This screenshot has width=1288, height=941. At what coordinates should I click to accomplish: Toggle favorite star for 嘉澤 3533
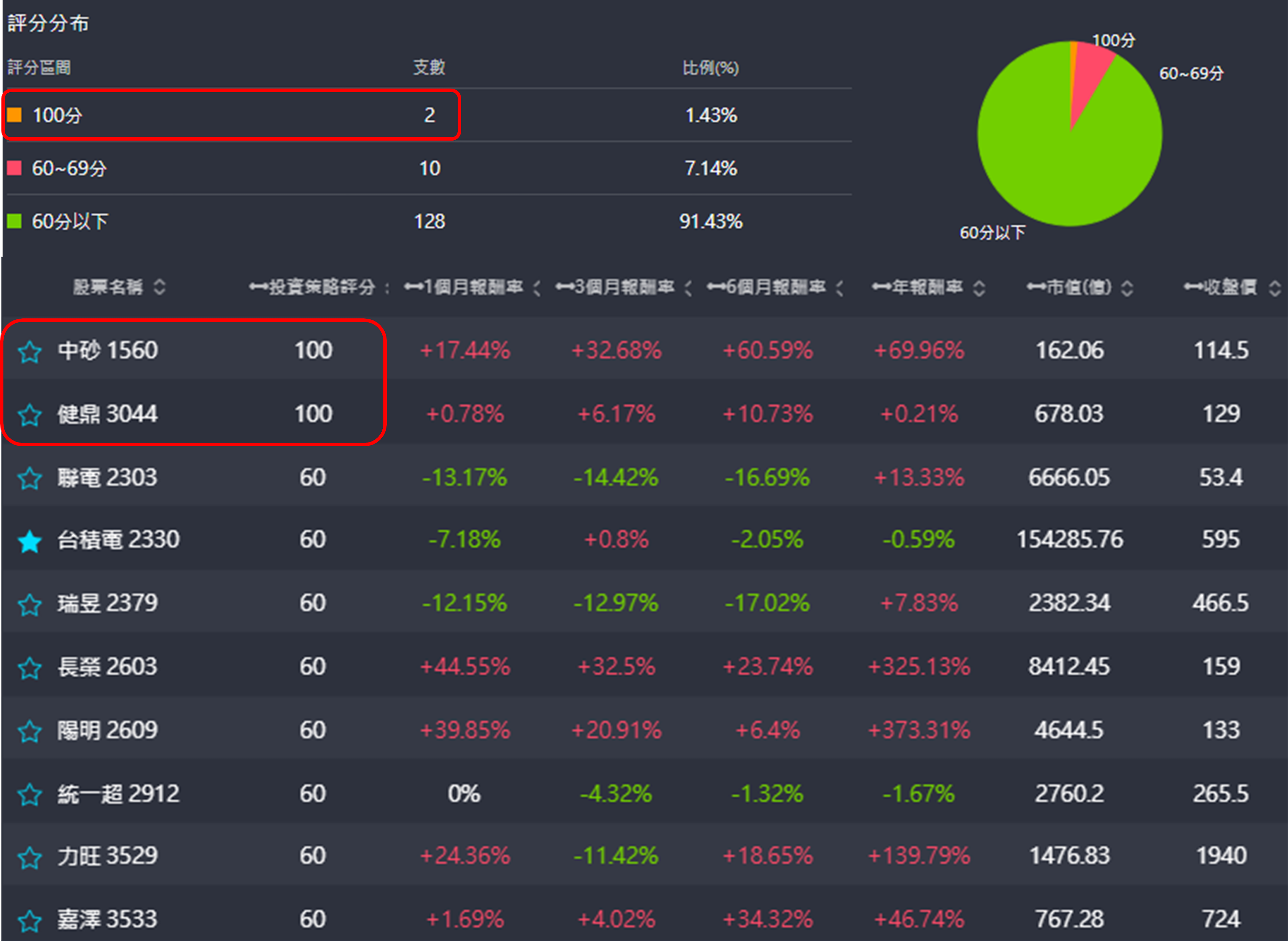tap(30, 920)
